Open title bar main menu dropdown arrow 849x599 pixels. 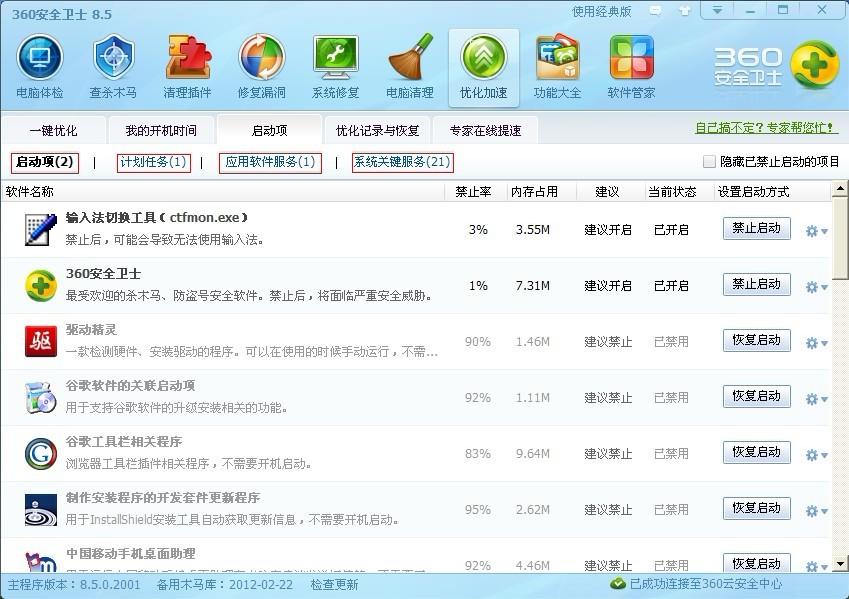point(717,10)
